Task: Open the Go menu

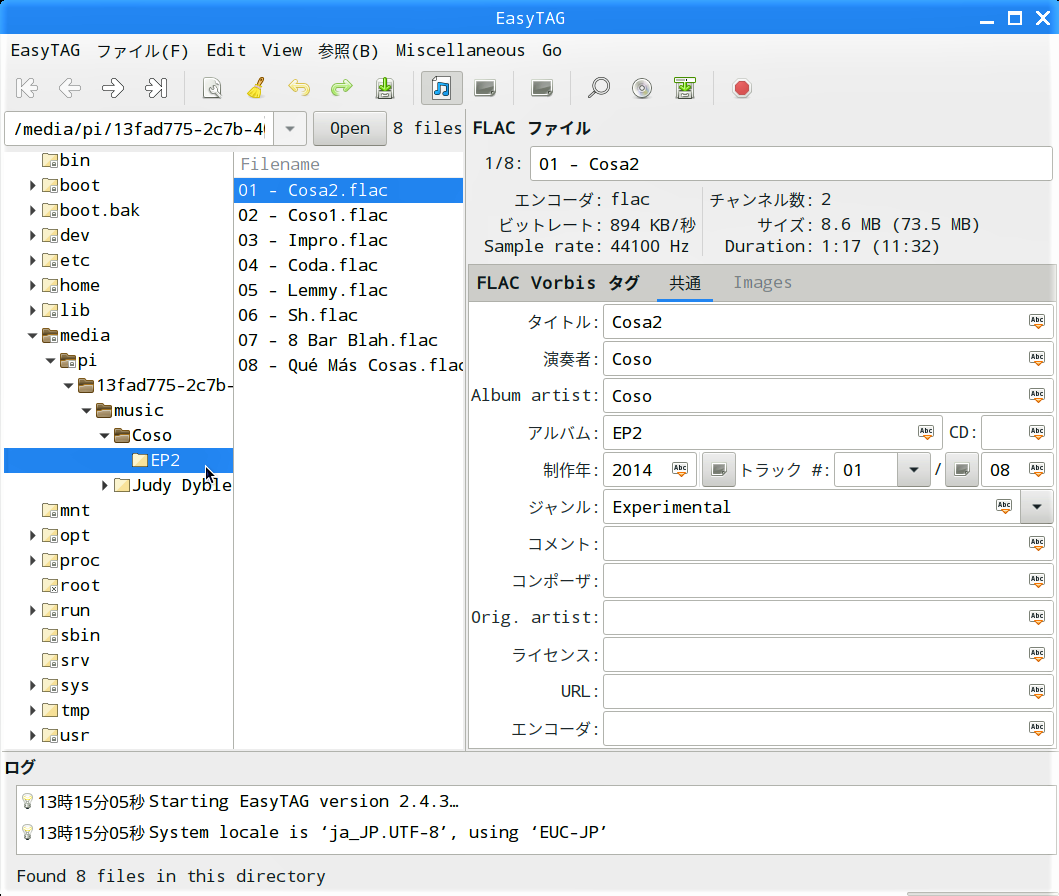Action: tap(552, 51)
